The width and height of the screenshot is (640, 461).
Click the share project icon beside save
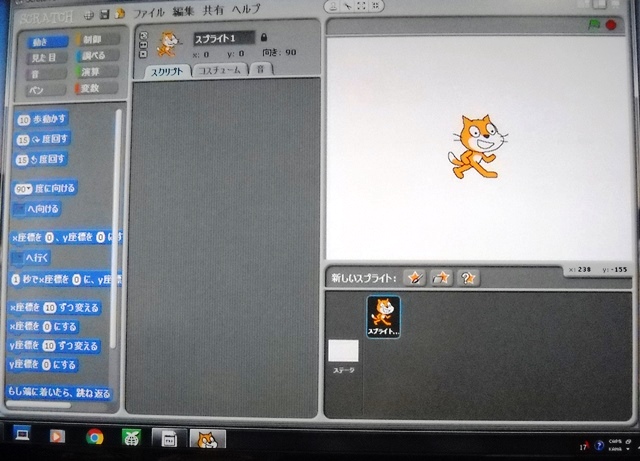(119, 14)
